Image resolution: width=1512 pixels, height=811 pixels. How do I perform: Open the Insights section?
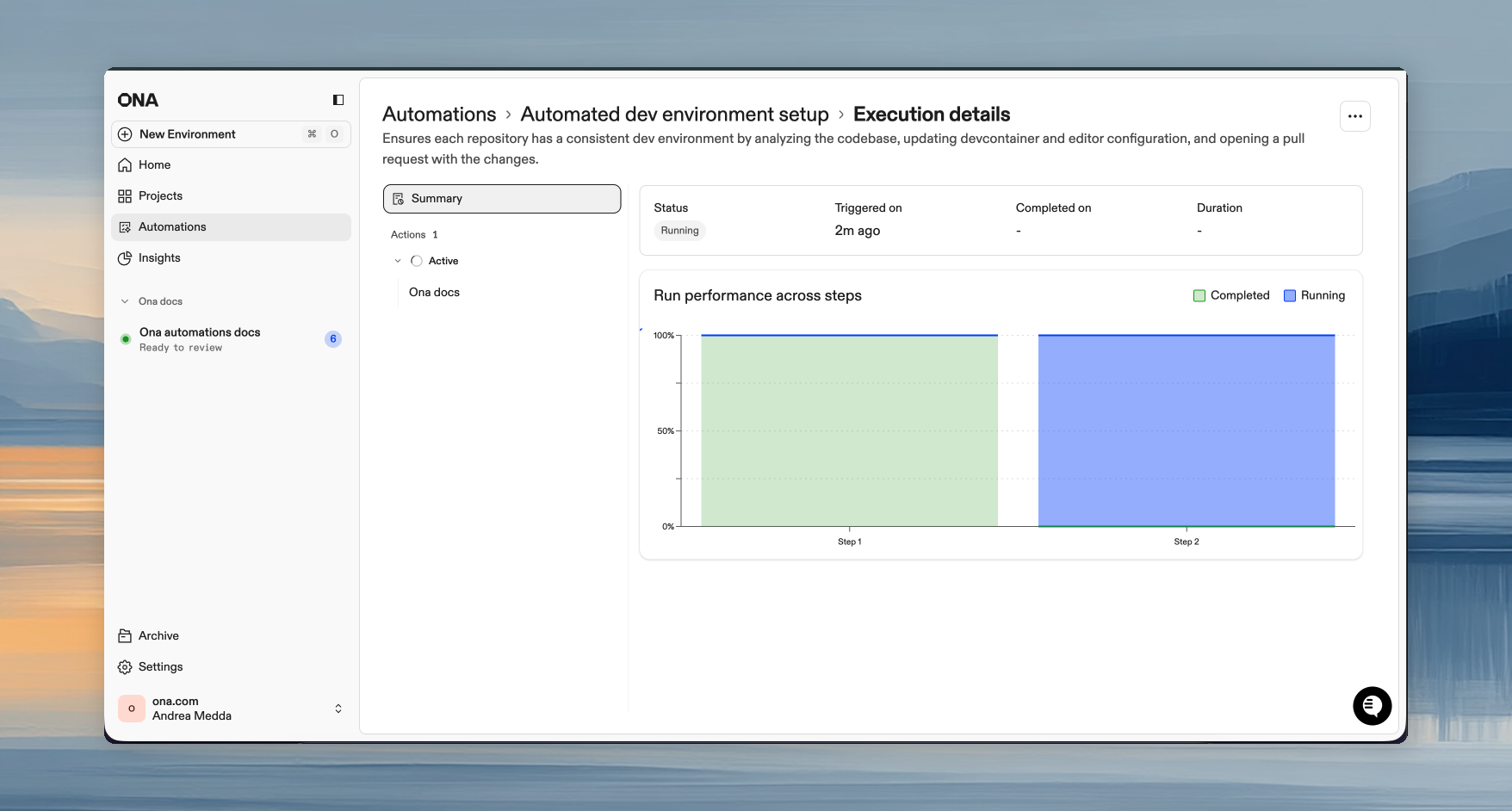point(158,257)
